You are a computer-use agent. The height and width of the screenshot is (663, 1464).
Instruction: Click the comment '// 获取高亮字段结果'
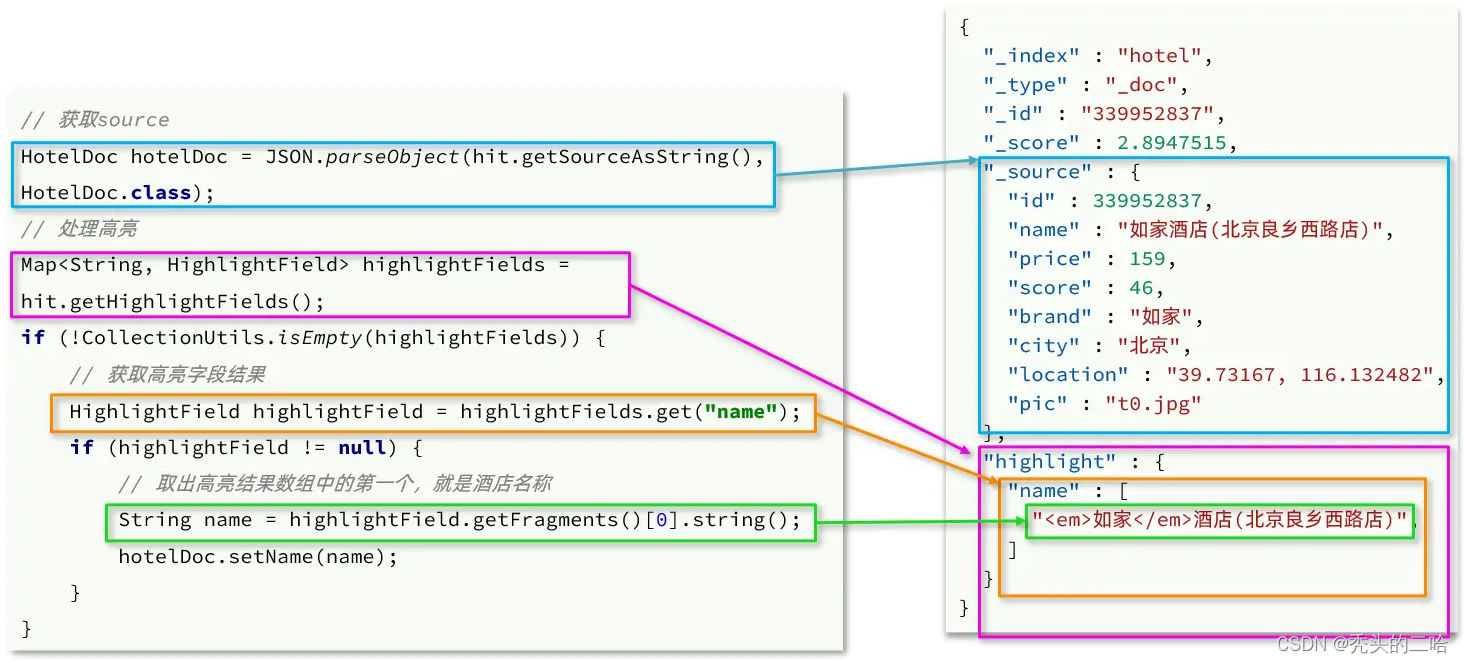(x=168, y=375)
